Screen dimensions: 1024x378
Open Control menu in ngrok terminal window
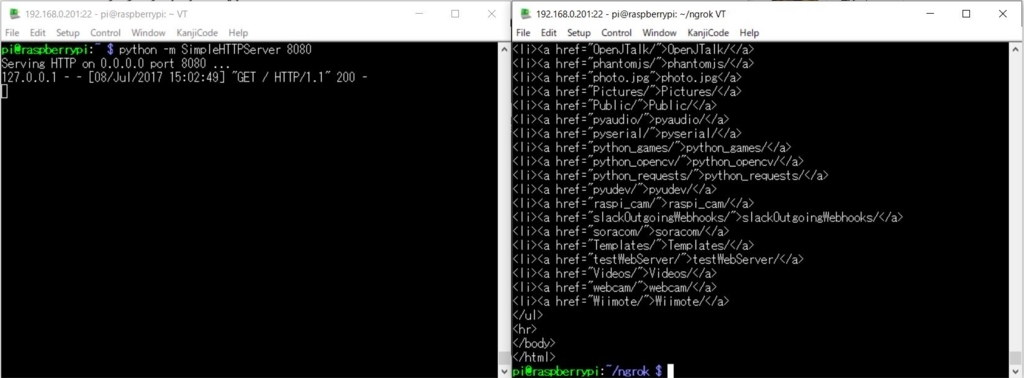[x=616, y=33]
